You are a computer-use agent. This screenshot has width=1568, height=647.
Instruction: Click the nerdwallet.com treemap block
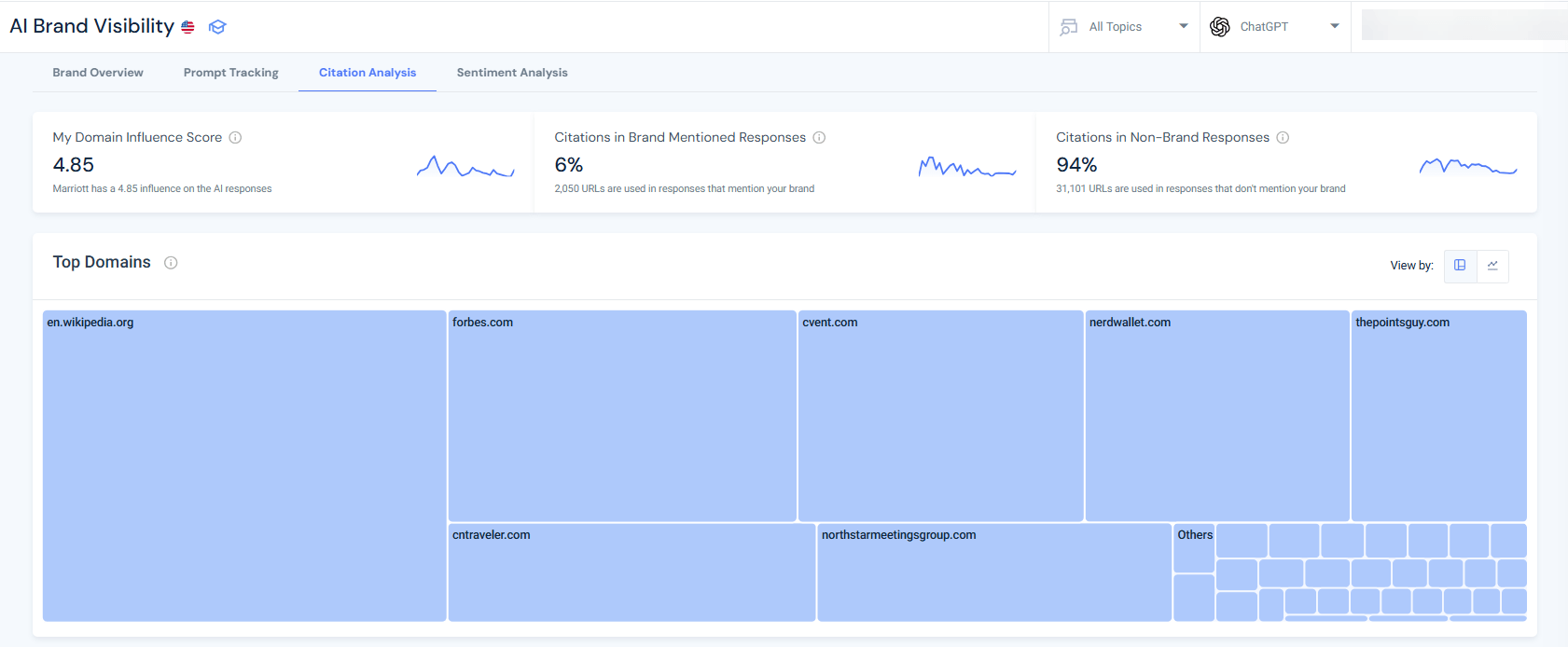[x=1217, y=416]
